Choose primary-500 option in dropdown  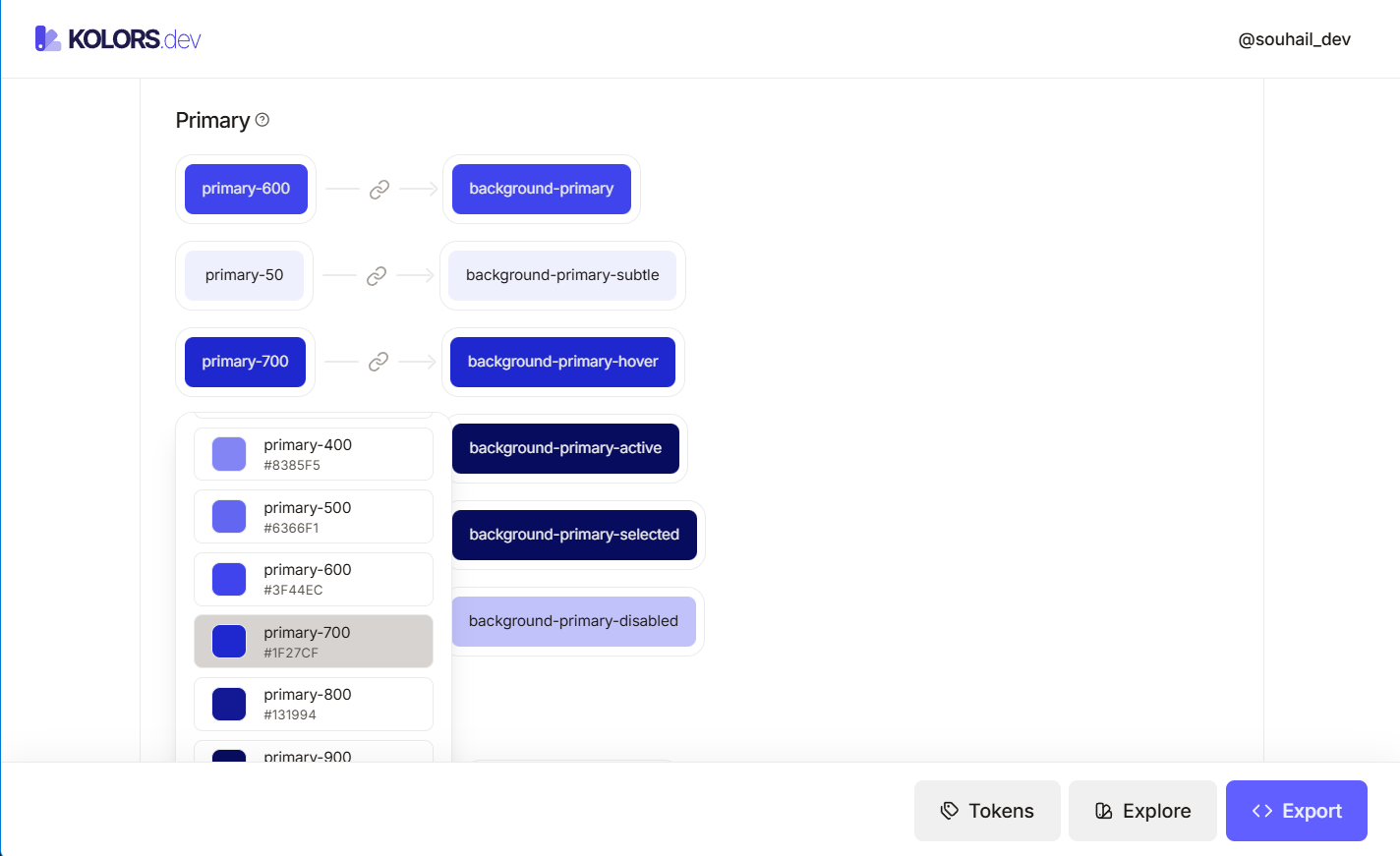(314, 517)
